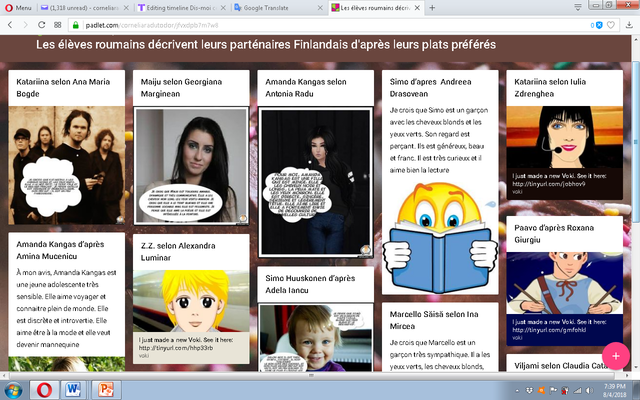Click text Je crois que Simo est un garçon
This screenshot has height=400, width=640.
click(439, 110)
